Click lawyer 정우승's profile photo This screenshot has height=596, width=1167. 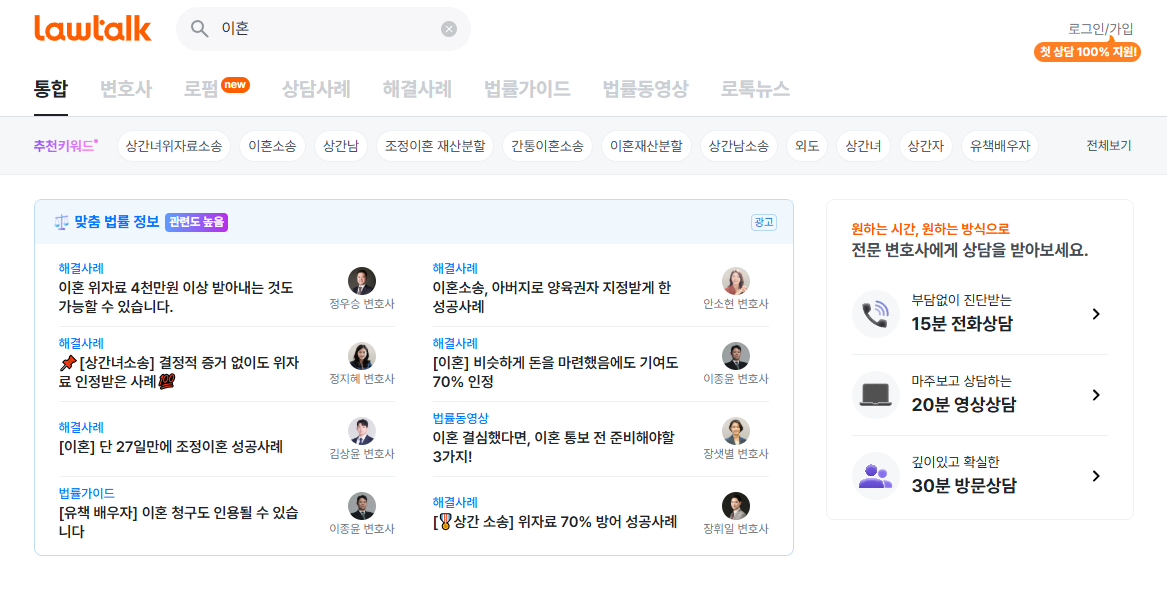[x=361, y=281]
